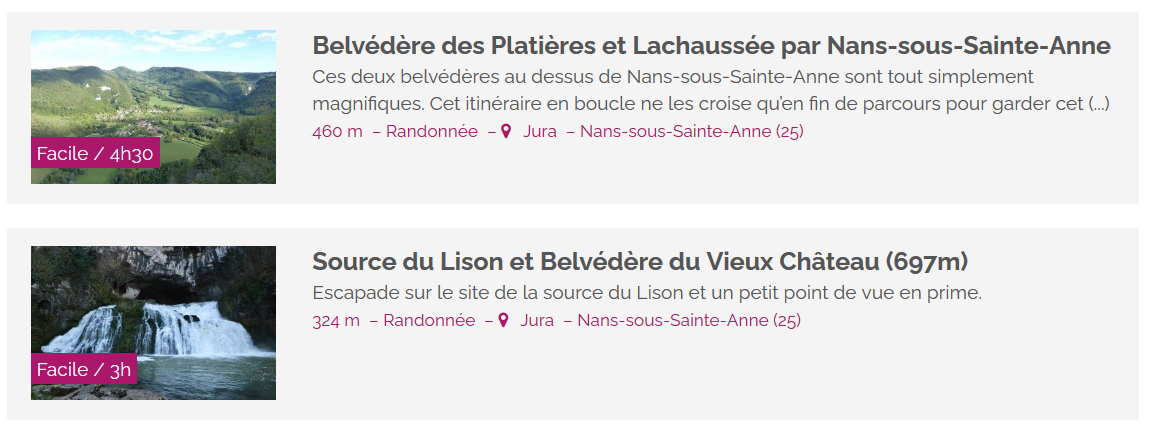Click Jura region in Belvédère des Platières card

pos(539,132)
